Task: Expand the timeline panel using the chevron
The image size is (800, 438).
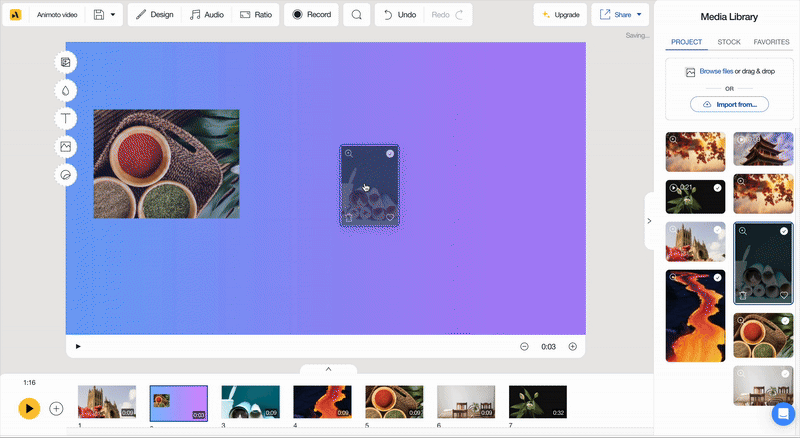Action: [x=327, y=369]
